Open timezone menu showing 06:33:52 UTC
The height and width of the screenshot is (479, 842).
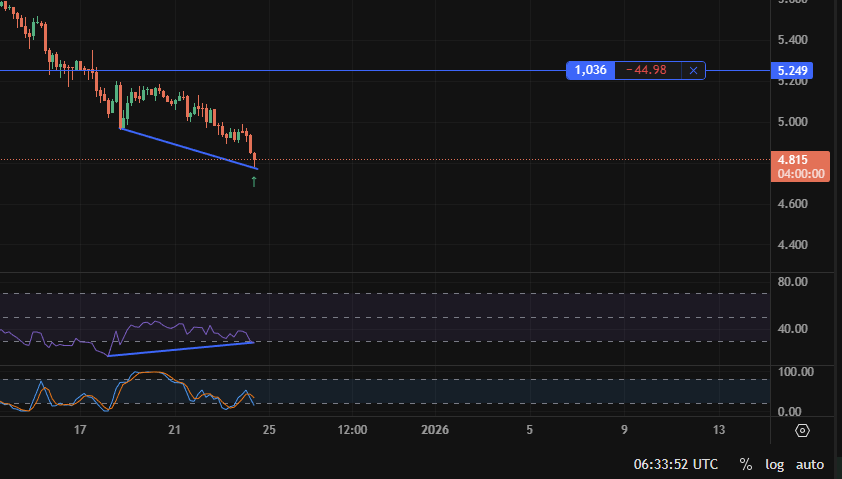click(x=676, y=465)
